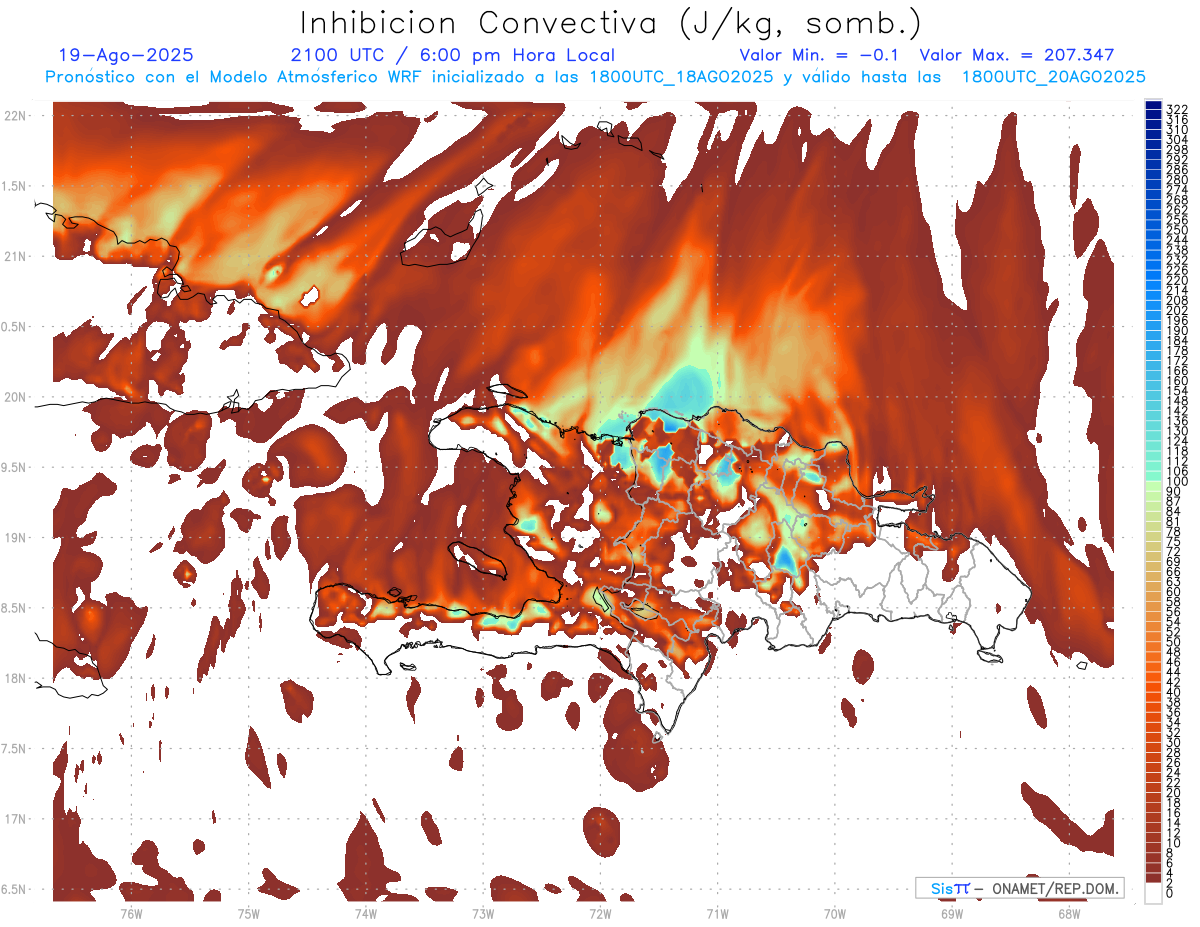
Task: Click the '0' colorbar value label
Action: click(x=1170, y=892)
